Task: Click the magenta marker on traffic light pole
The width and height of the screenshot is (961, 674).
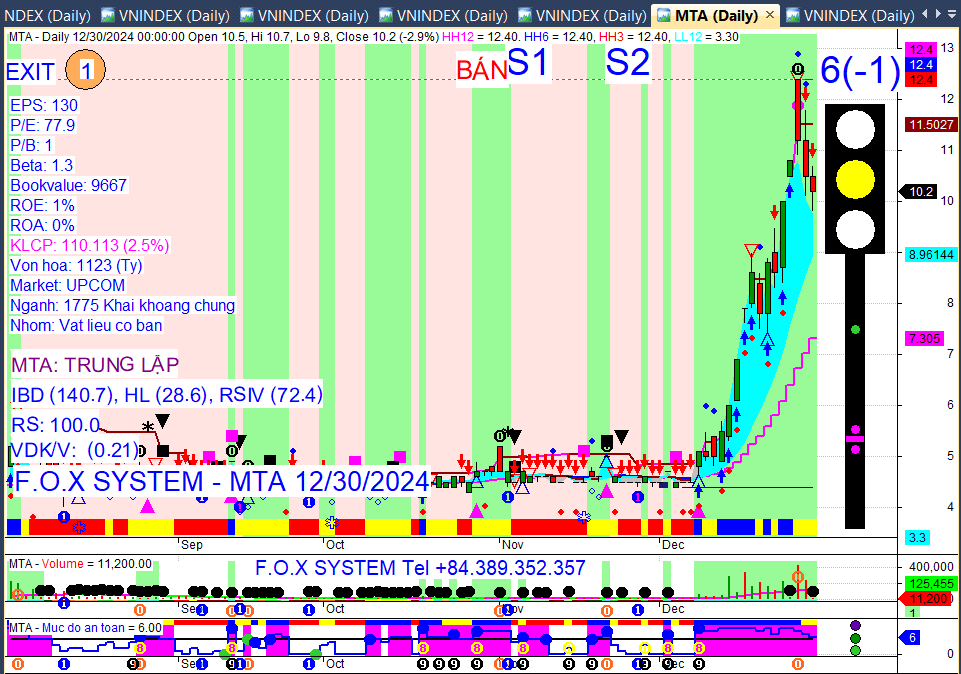Action: click(x=855, y=439)
